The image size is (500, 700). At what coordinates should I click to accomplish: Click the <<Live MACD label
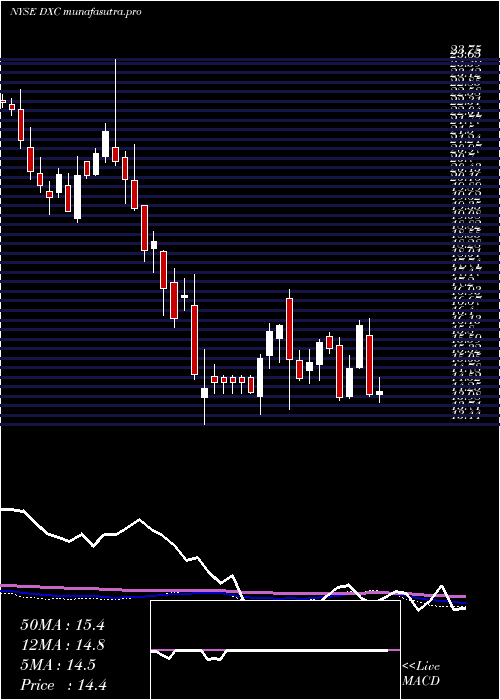pyautogui.click(x=421, y=674)
